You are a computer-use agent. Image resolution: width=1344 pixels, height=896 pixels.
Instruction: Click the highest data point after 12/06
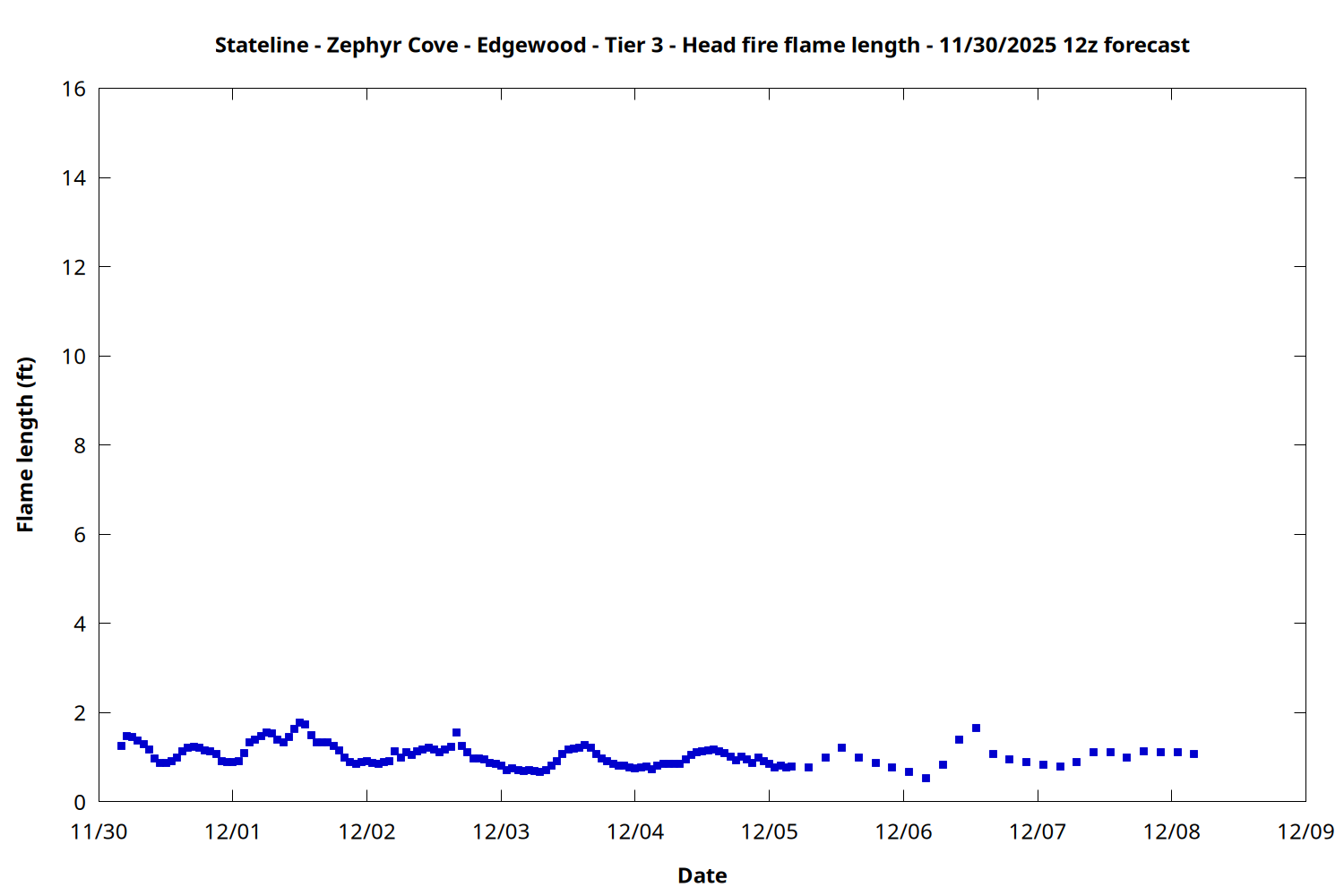tap(976, 728)
